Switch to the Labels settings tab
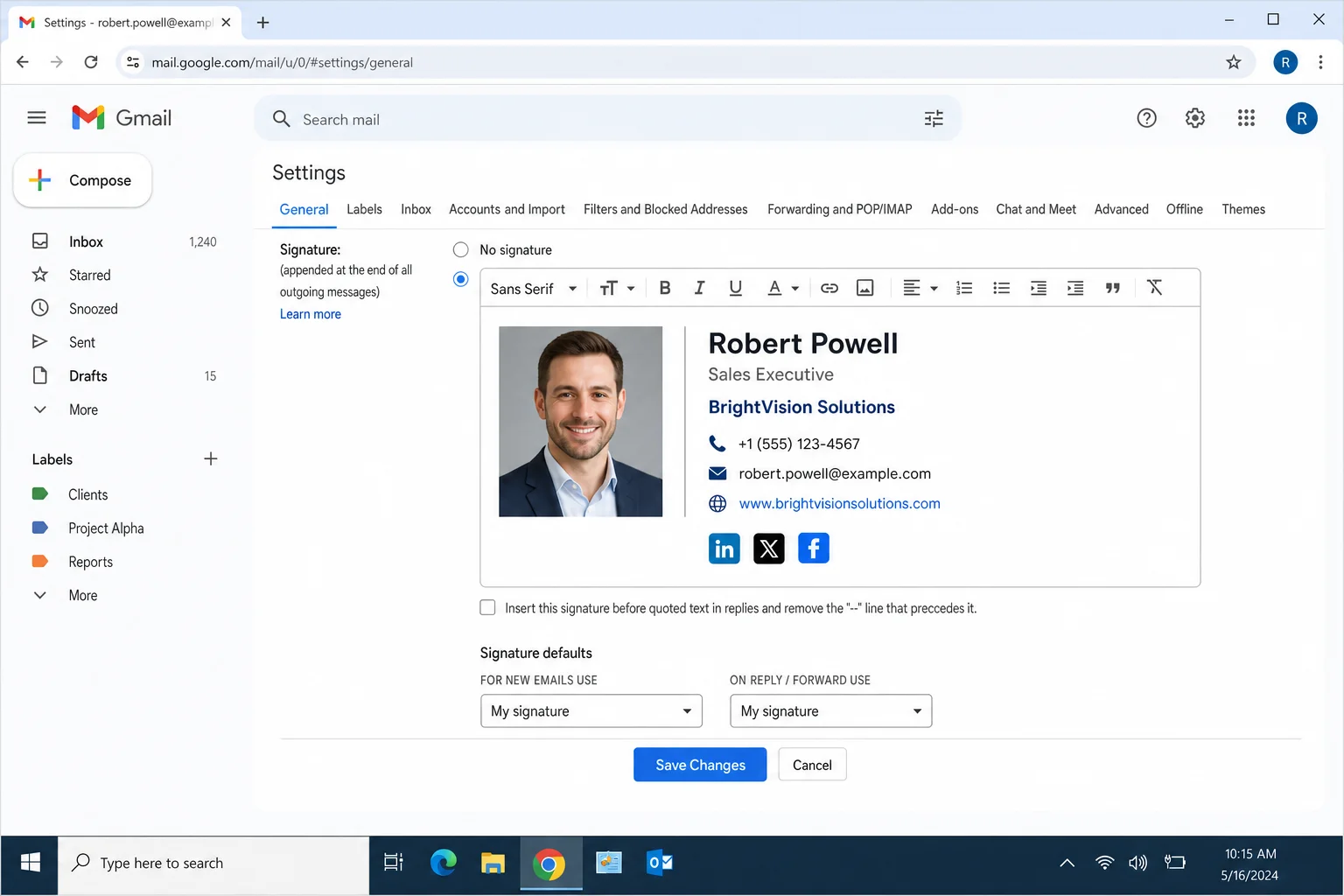The height and width of the screenshot is (896, 1344). click(364, 209)
